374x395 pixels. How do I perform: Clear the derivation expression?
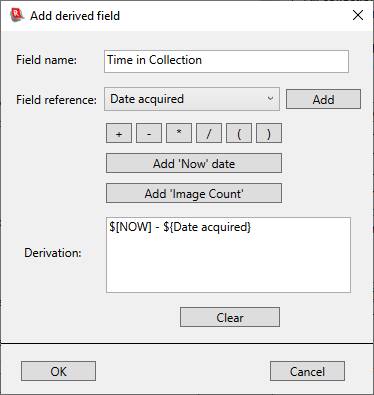click(230, 317)
